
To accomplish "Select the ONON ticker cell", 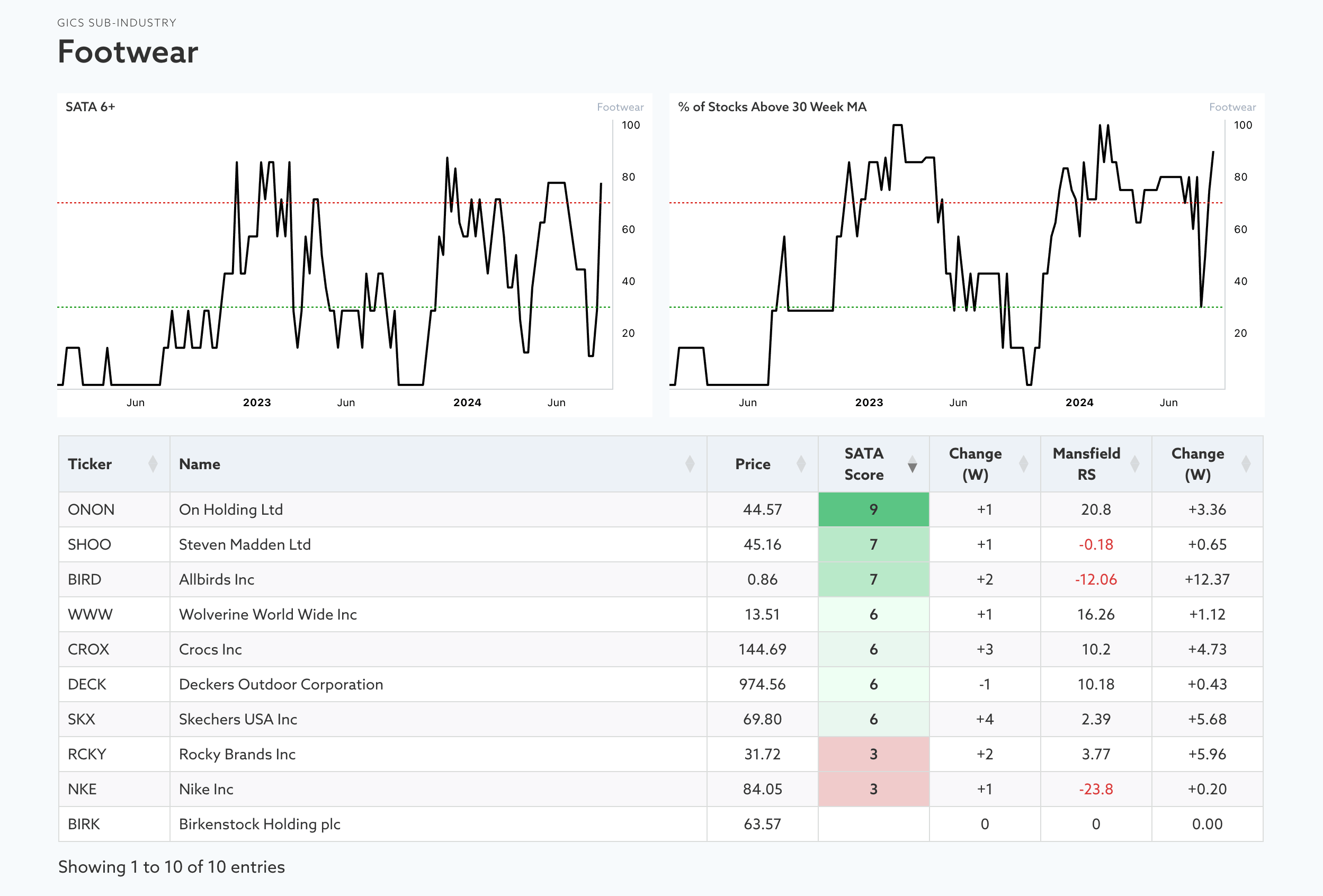I will pos(114,509).
